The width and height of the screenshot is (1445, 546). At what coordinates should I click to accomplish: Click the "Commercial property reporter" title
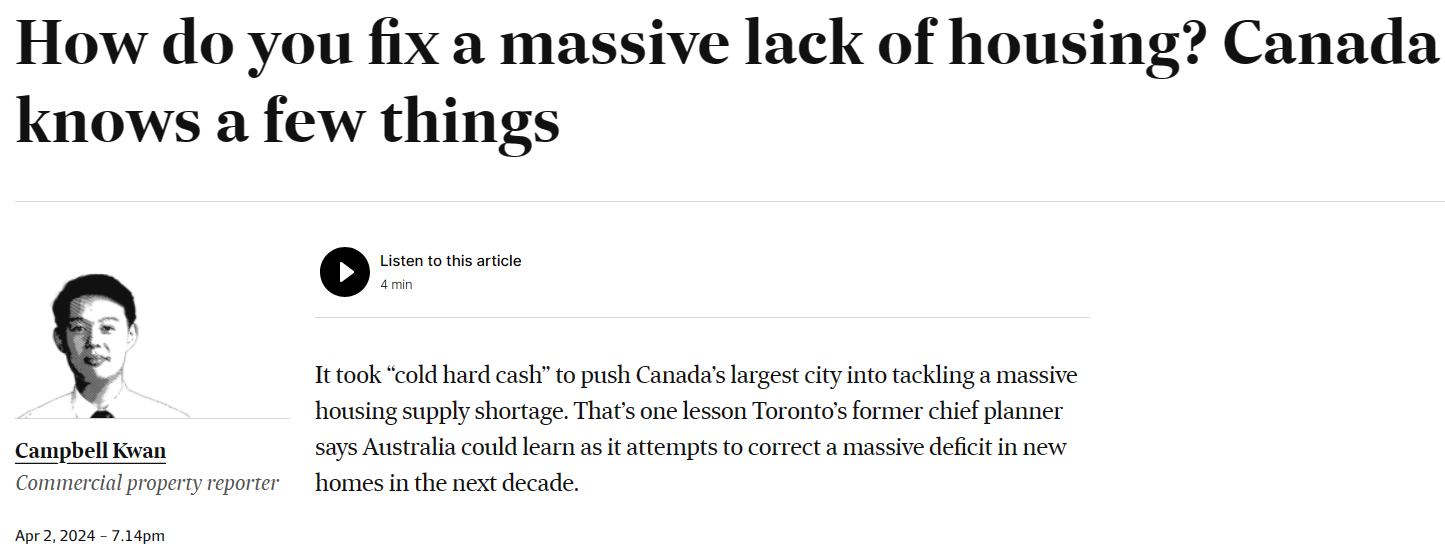pyautogui.click(x=147, y=484)
